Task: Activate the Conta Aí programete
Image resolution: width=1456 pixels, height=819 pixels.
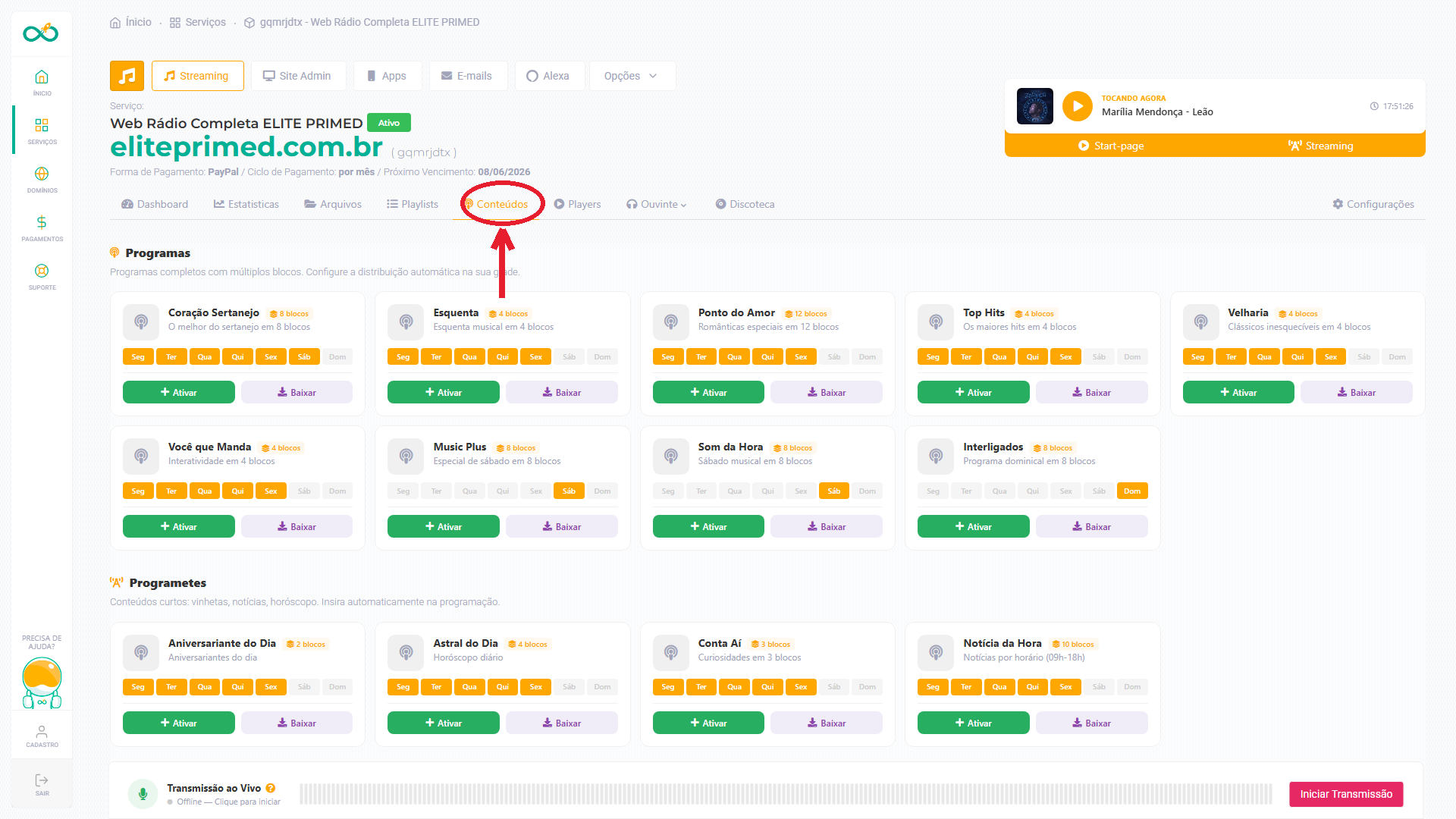Action: pyautogui.click(x=708, y=723)
